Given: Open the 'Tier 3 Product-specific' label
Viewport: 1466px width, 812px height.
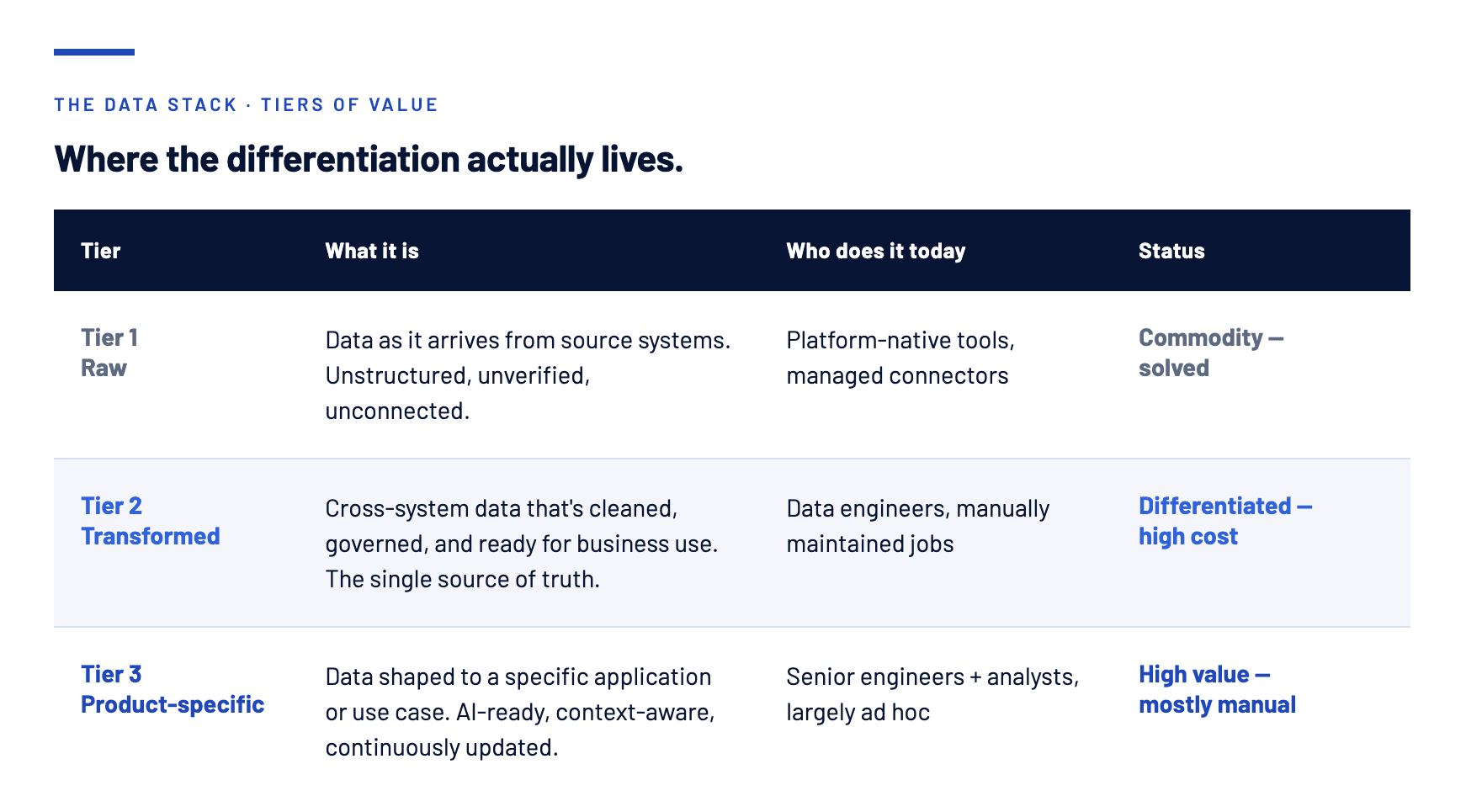Looking at the screenshot, I should (x=173, y=689).
